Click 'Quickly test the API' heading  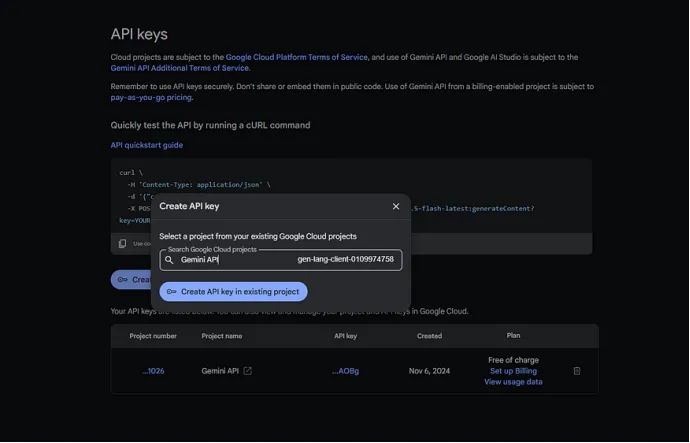(210, 125)
